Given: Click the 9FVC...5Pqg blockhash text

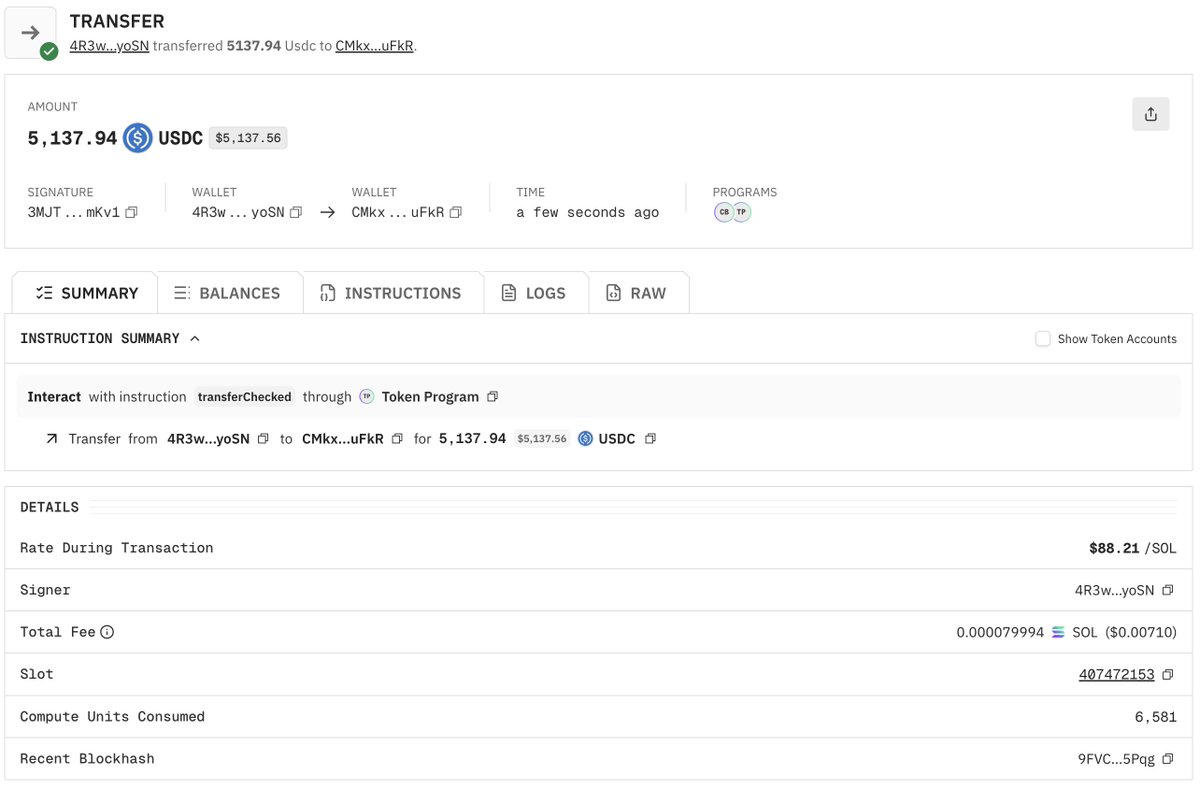Looking at the screenshot, I should click(x=1116, y=759).
